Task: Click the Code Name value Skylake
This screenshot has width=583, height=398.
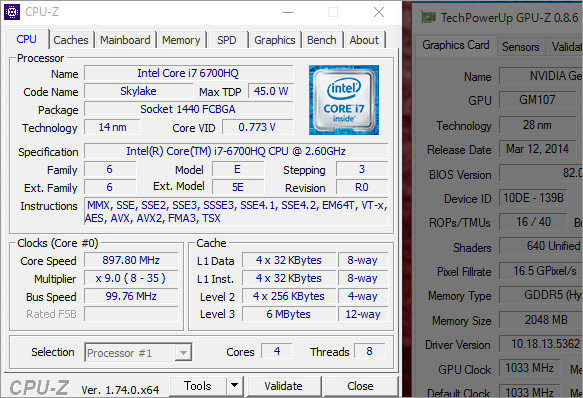Action: 138,91
